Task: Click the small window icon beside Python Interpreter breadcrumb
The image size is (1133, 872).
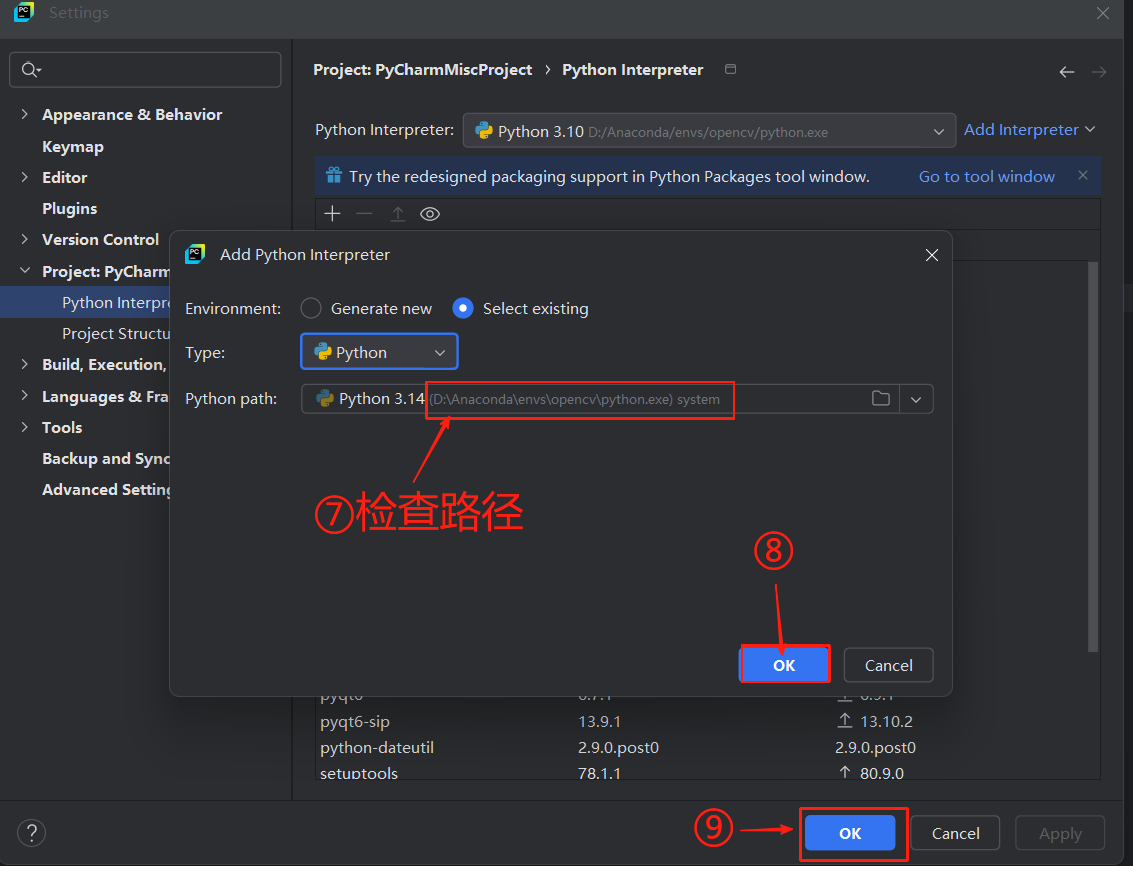Action: [731, 69]
